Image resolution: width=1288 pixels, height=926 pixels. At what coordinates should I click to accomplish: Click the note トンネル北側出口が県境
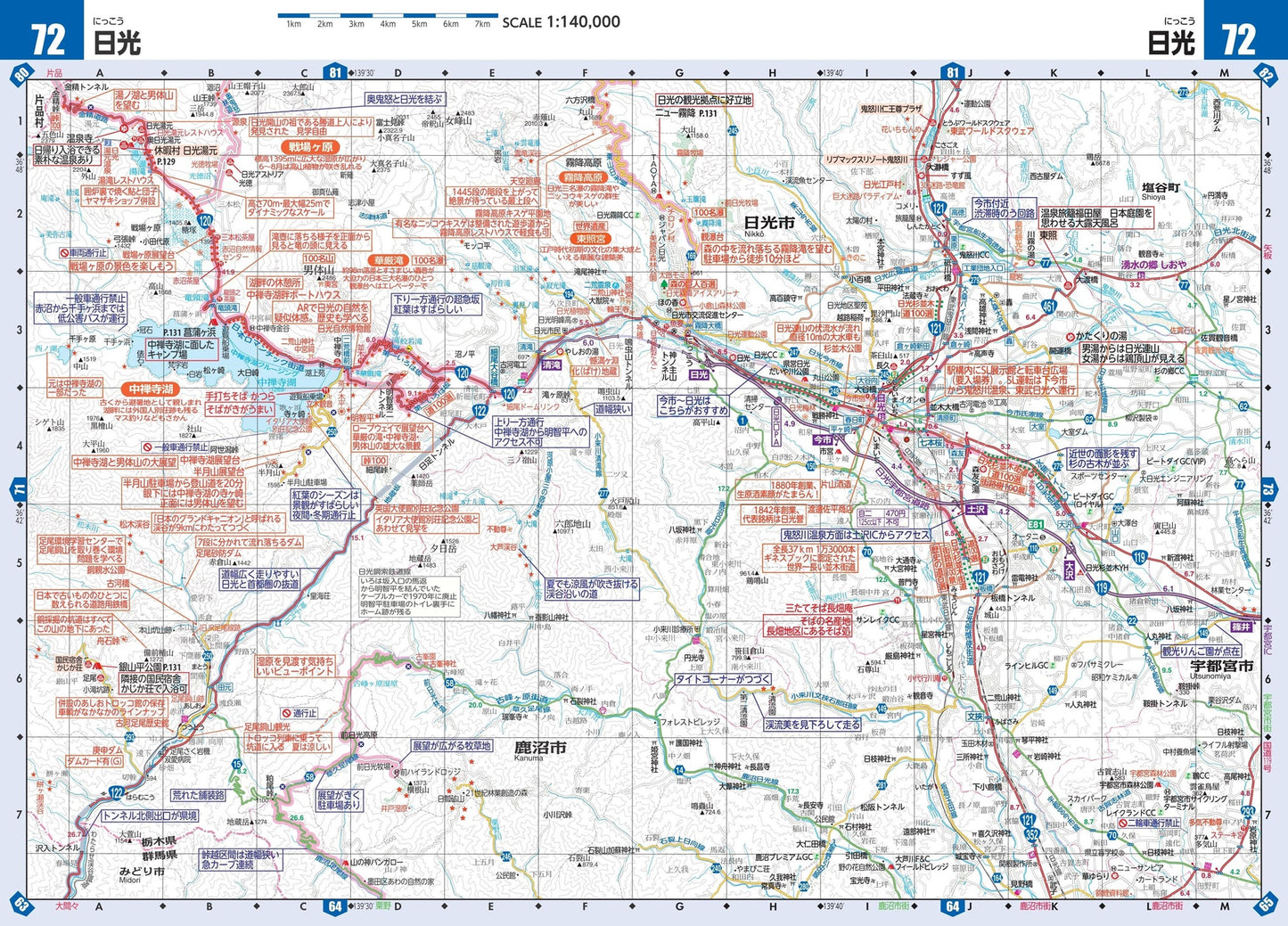click(149, 815)
